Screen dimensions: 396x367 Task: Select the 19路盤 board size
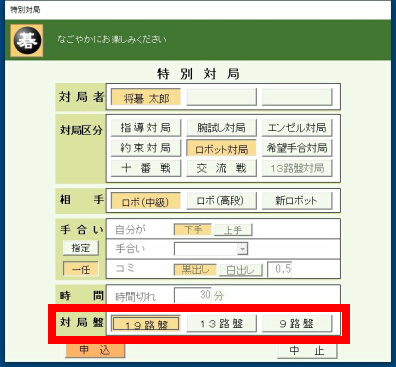146,324
